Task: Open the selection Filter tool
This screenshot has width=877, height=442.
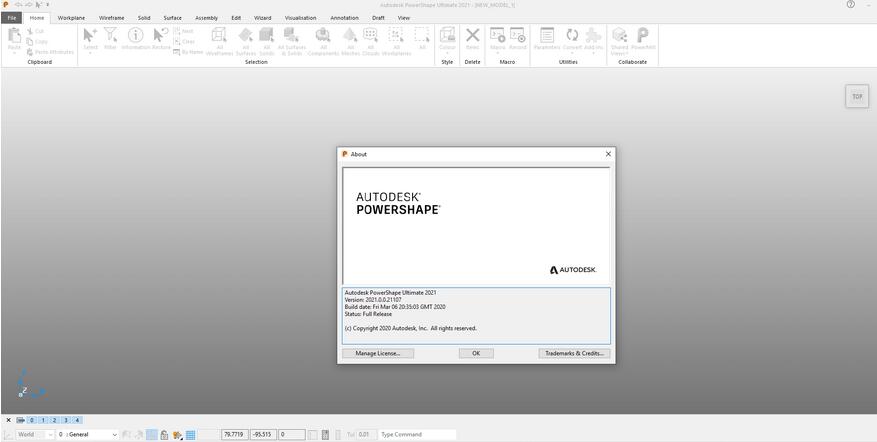Action: (x=111, y=35)
